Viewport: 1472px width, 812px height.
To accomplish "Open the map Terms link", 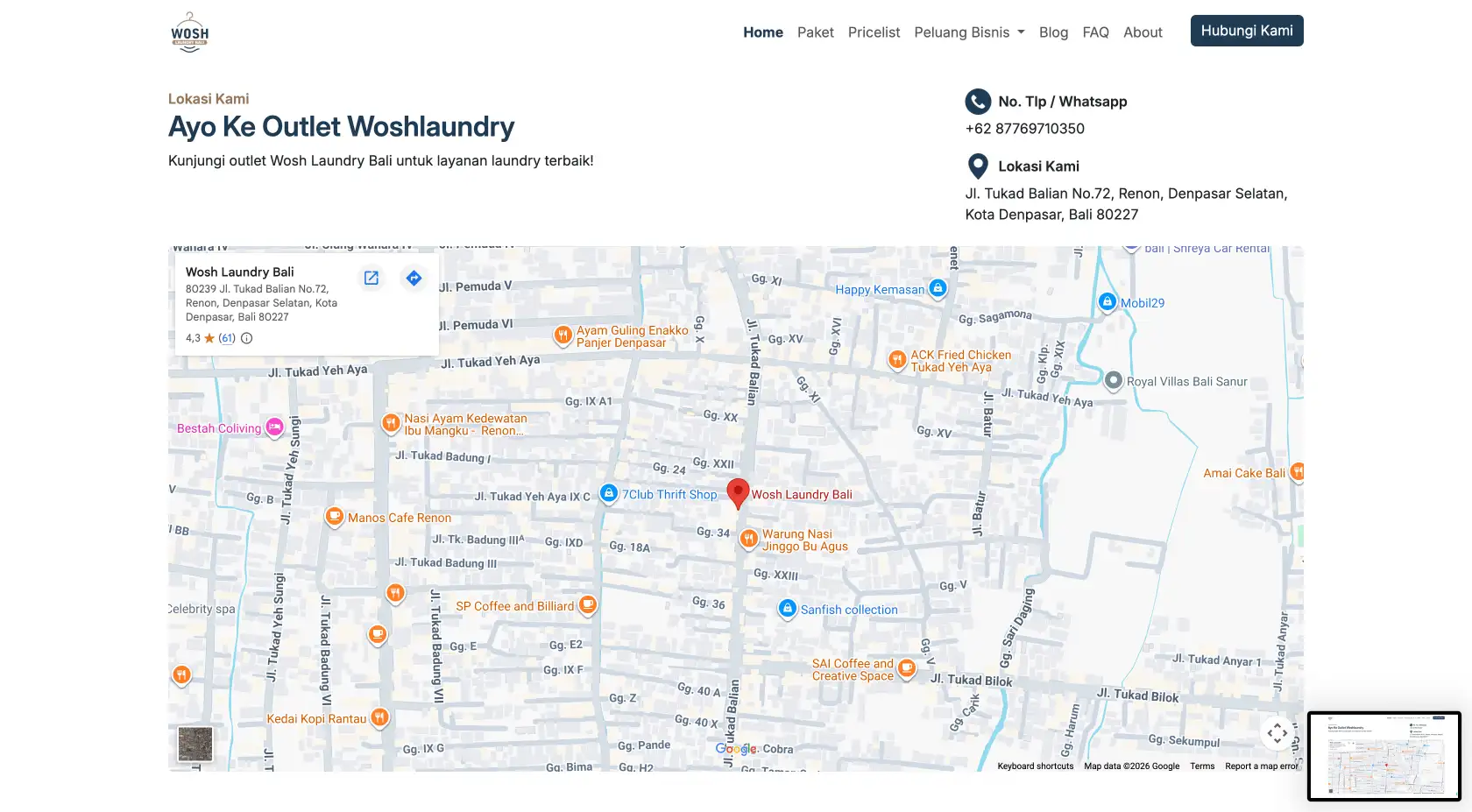I will point(1202,766).
